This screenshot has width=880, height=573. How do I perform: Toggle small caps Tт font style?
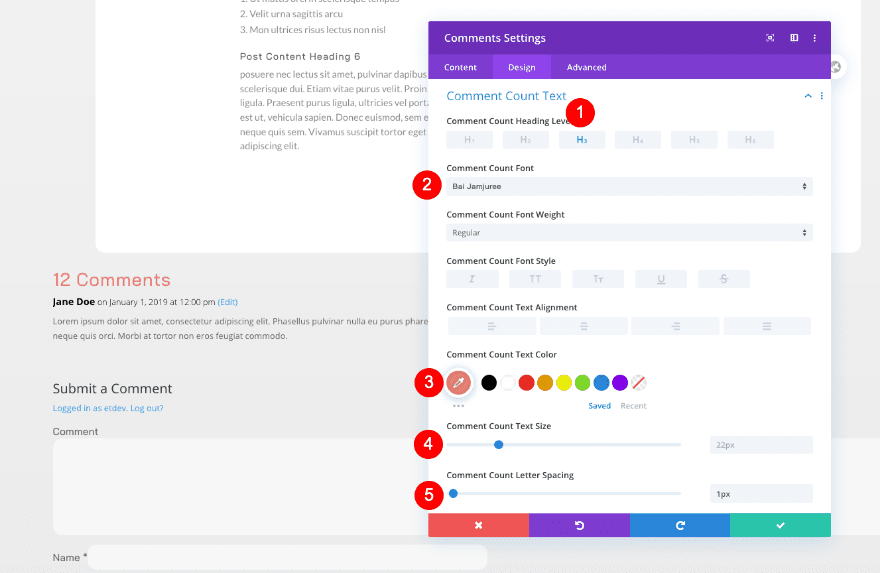coord(598,279)
